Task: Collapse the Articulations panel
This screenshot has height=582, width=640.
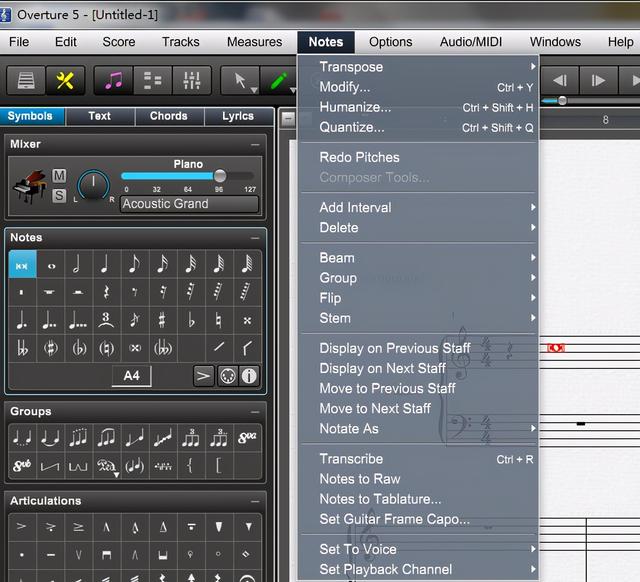Action: [255, 501]
